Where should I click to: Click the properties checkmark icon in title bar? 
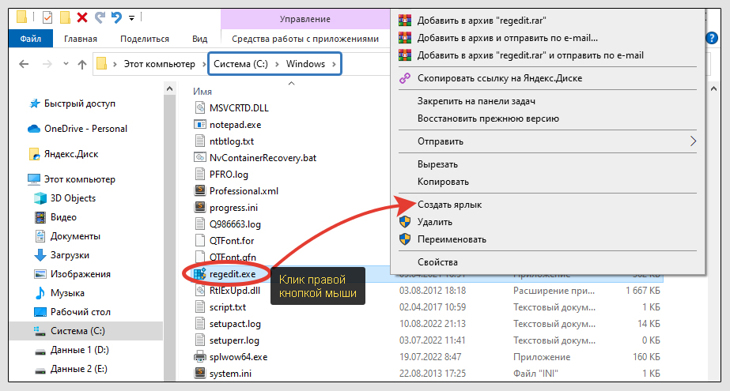(x=47, y=18)
